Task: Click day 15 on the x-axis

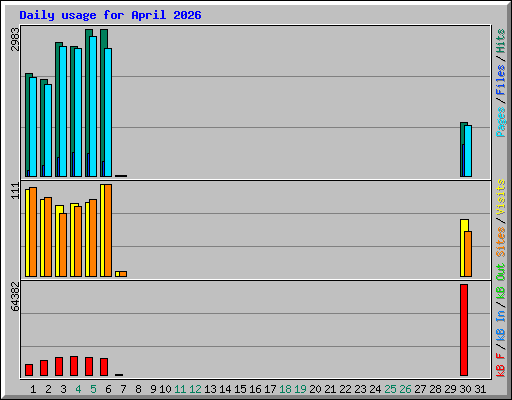Action: [x=240, y=389]
